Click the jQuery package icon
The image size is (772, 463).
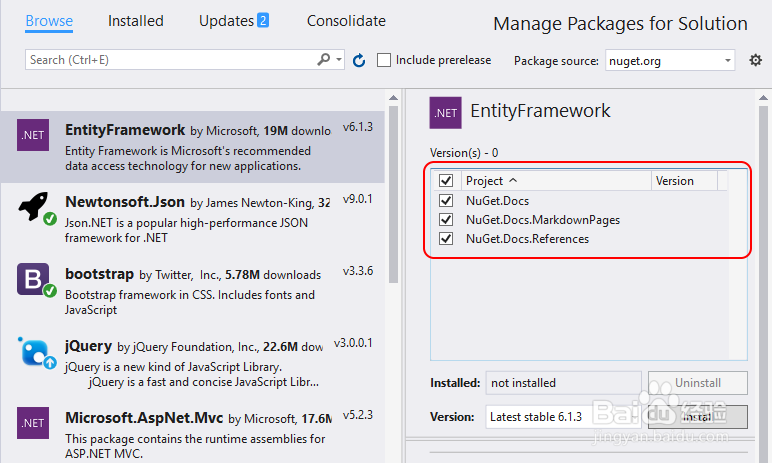(x=34, y=351)
